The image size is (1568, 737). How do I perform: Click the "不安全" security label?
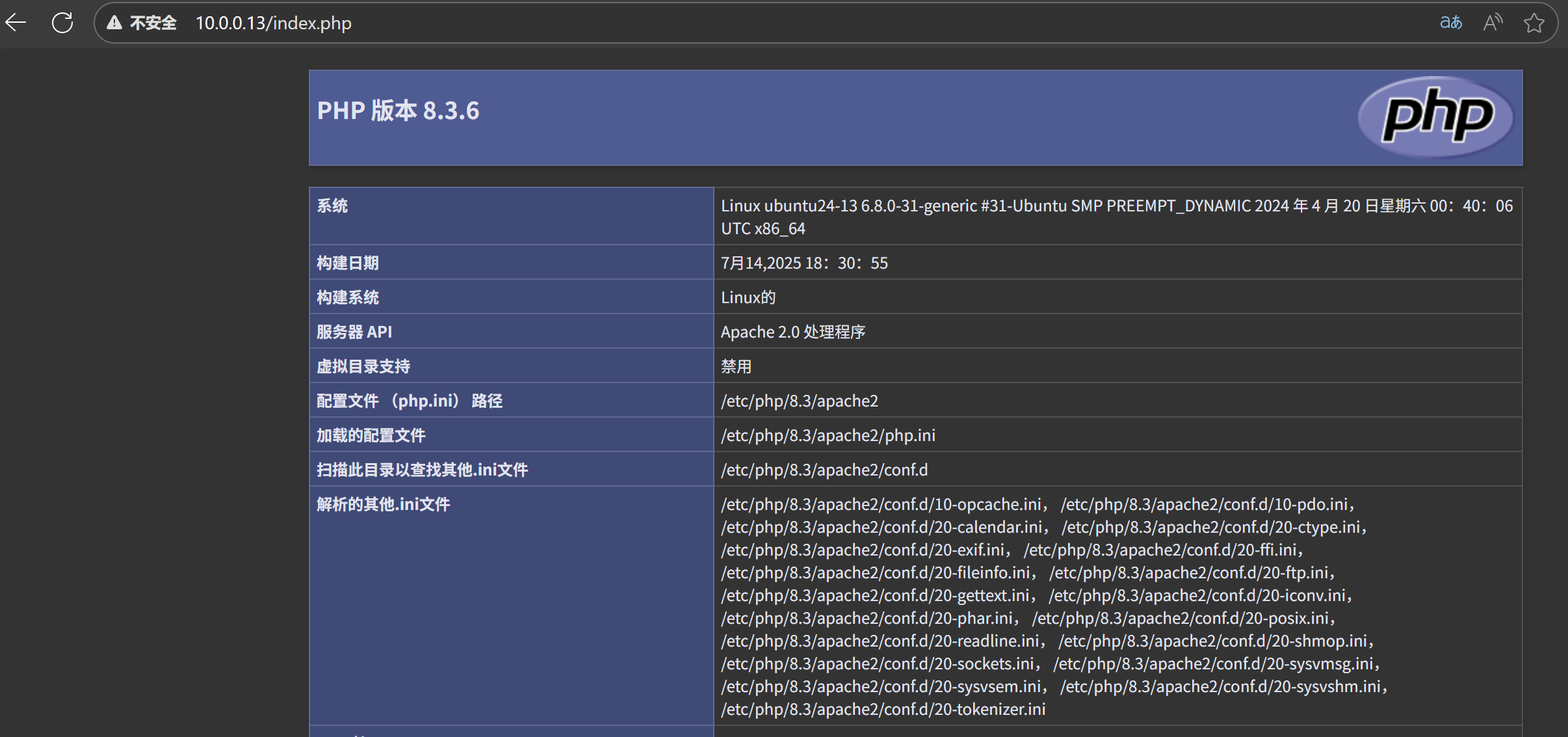(153, 23)
